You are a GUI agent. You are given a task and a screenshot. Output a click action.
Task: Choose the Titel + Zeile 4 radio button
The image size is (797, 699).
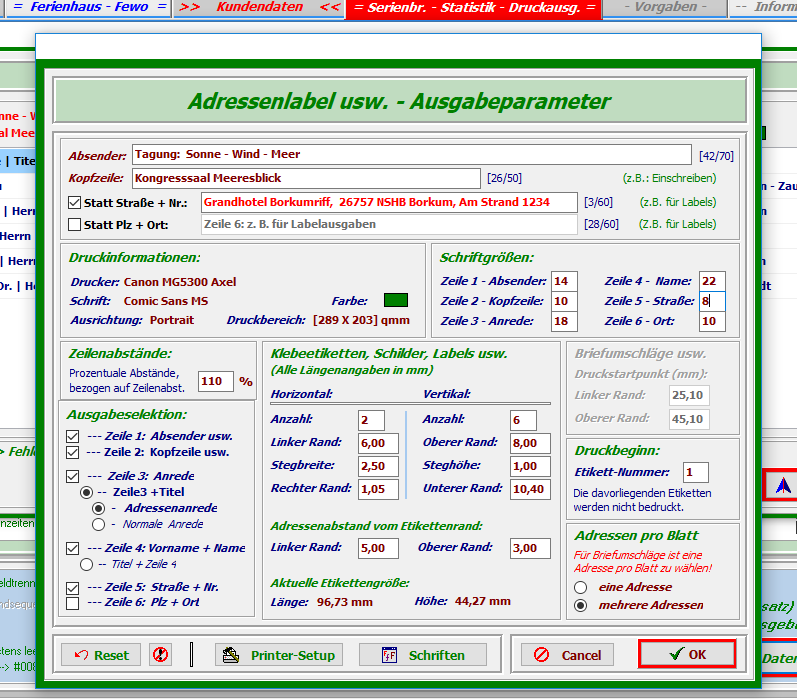(86, 565)
